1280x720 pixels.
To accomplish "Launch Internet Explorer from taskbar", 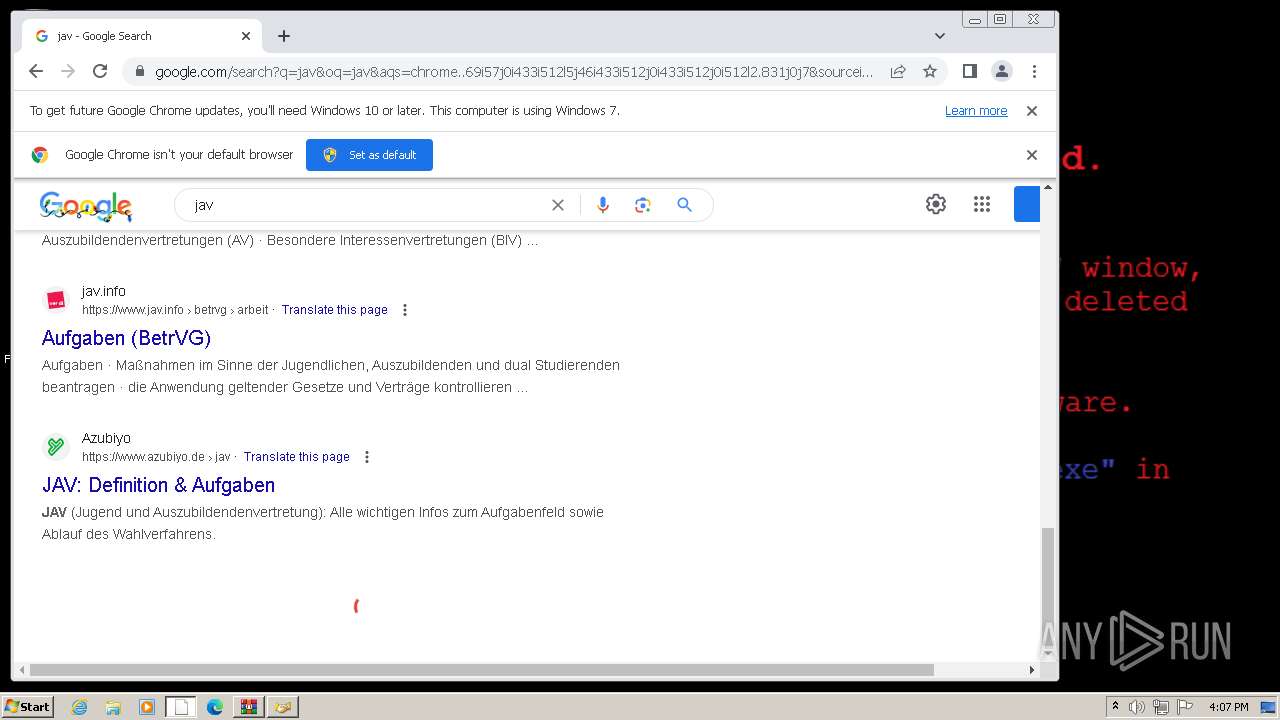I will (80, 707).
